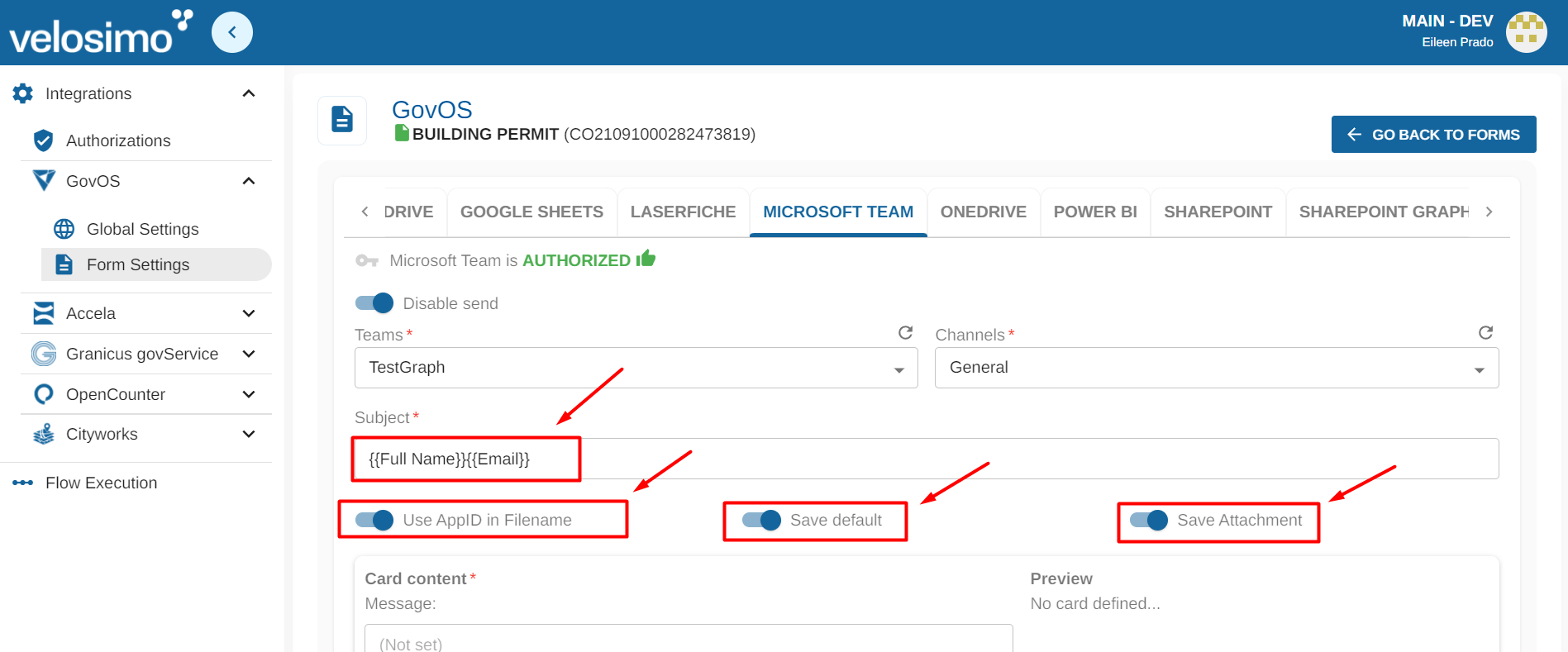The width and height of the screenshot is (1568, 652).
Task: Select the Microsoft Team tab
Action: point(838,212)
